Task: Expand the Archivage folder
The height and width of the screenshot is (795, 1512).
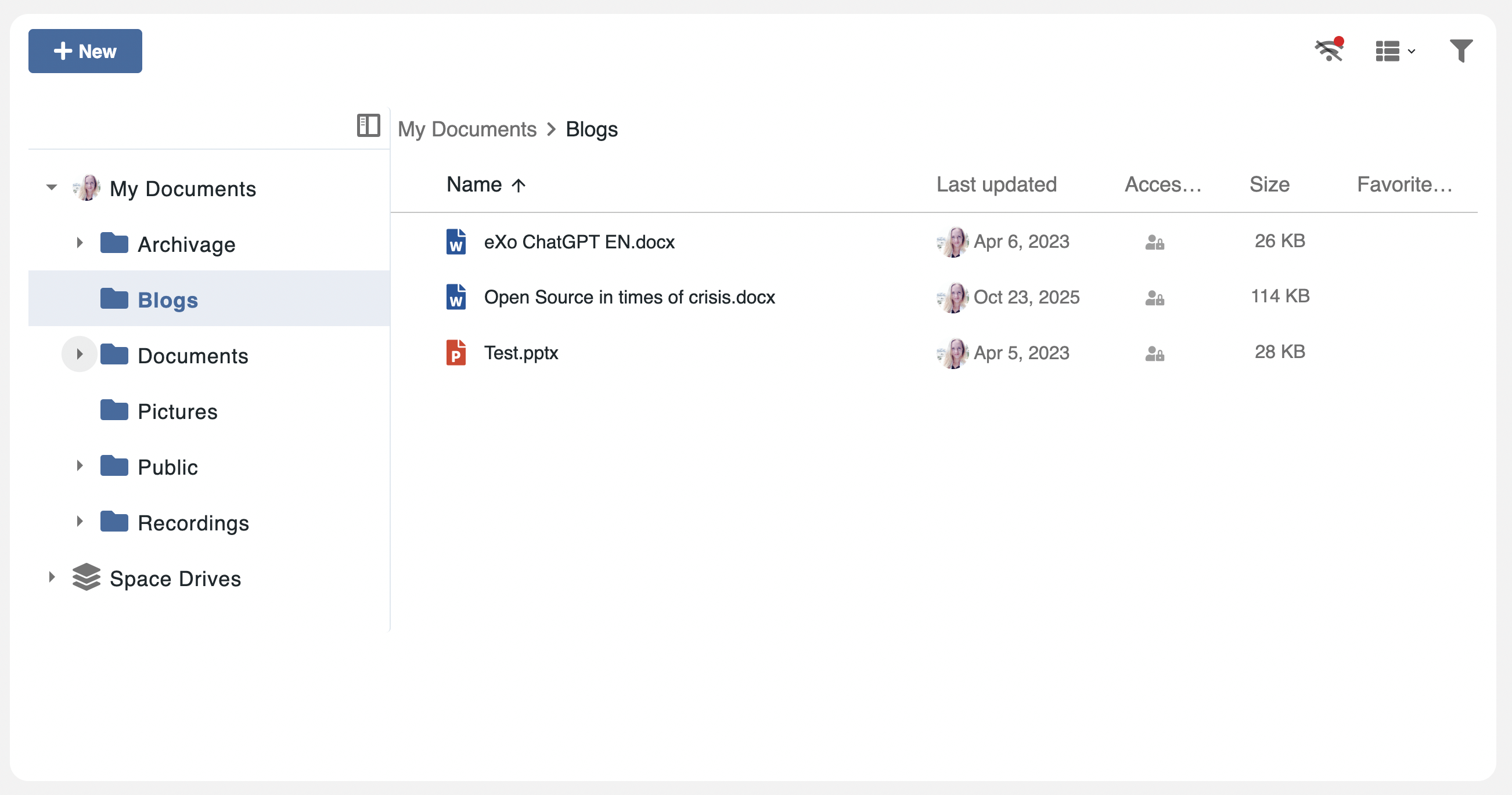Action: tap(79, 243)
